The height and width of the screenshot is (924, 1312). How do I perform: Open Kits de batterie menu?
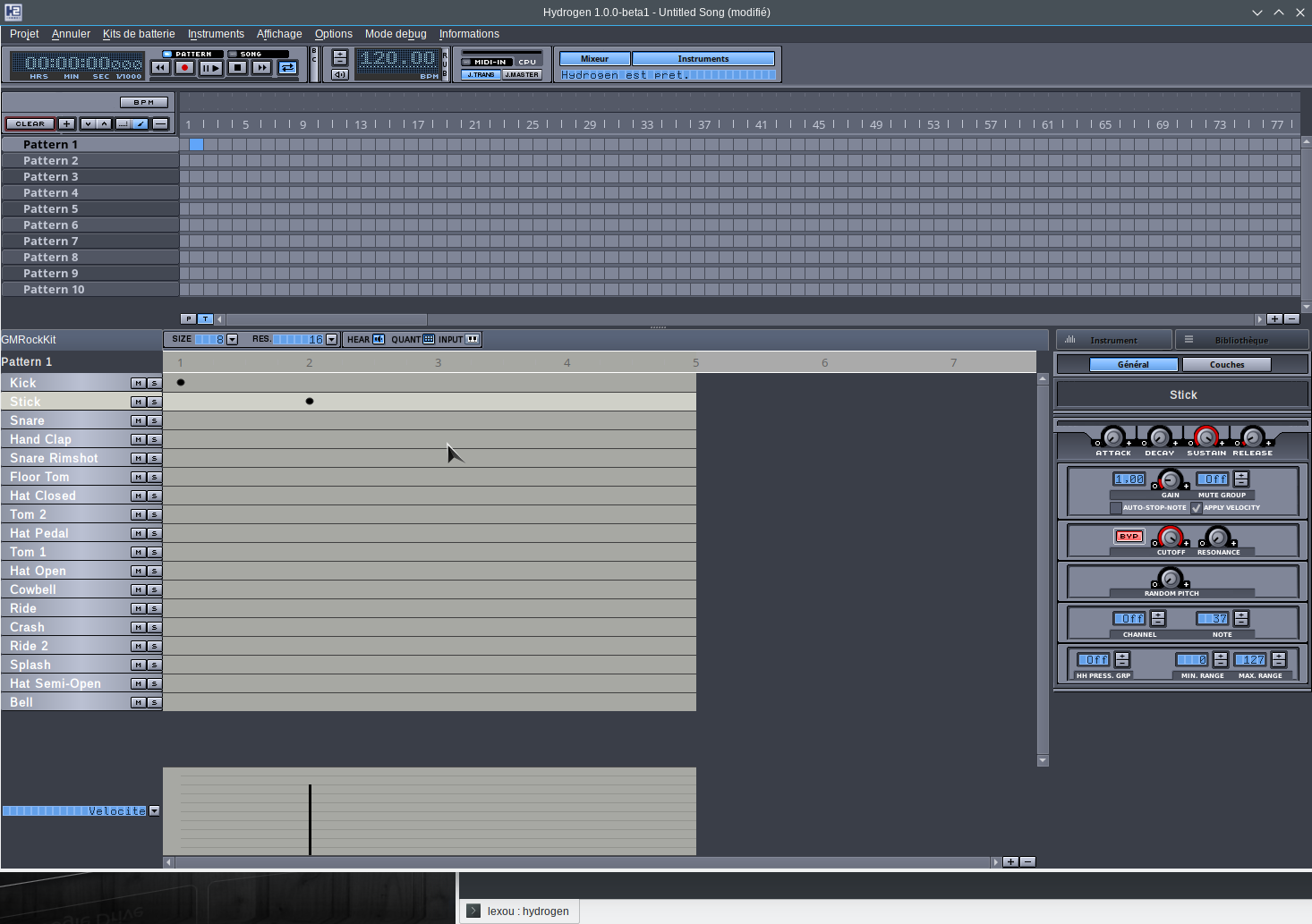pyautogui.click(x=139, y=34)
